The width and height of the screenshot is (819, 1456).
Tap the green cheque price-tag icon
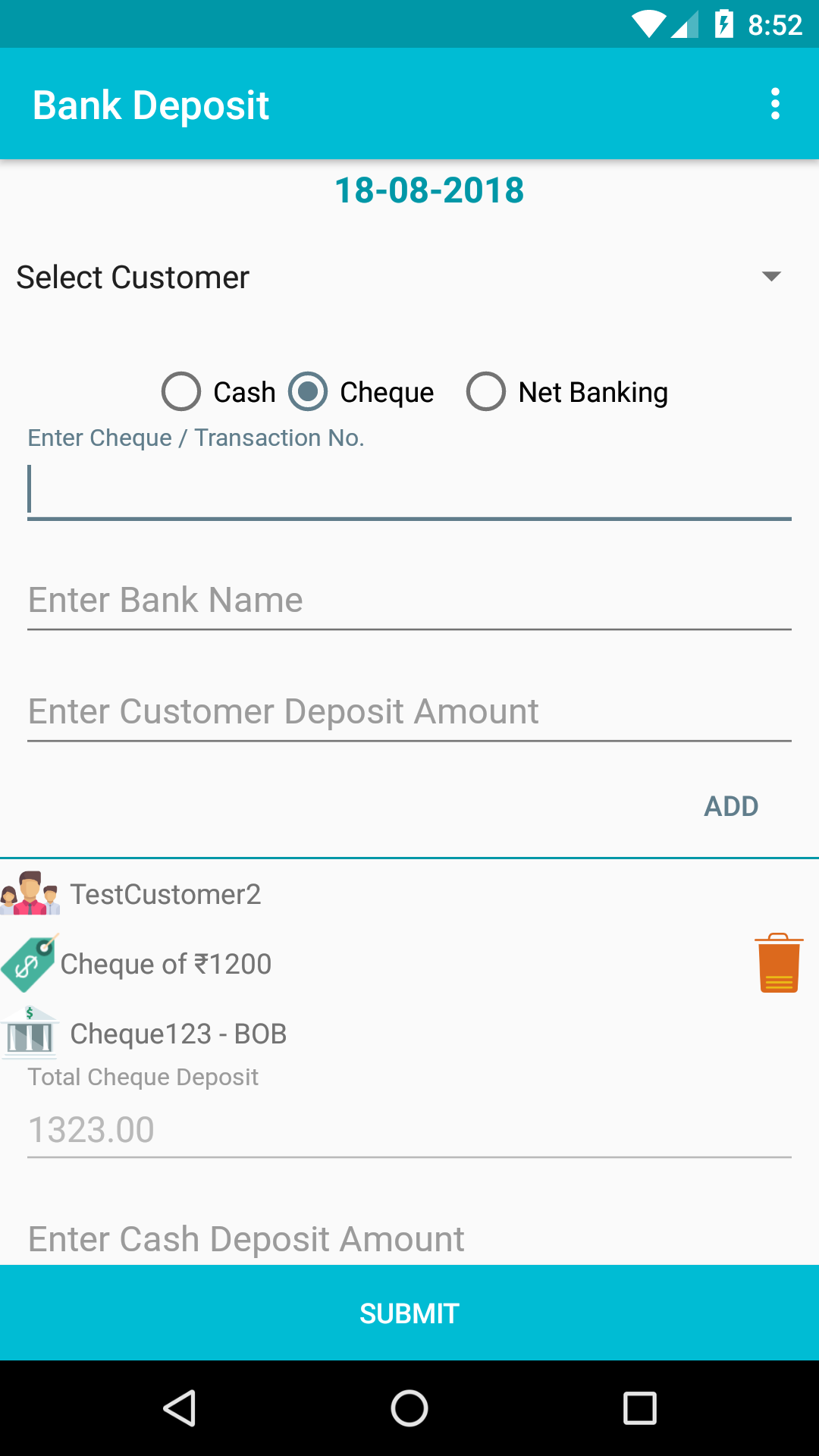[x=30, y=963]
